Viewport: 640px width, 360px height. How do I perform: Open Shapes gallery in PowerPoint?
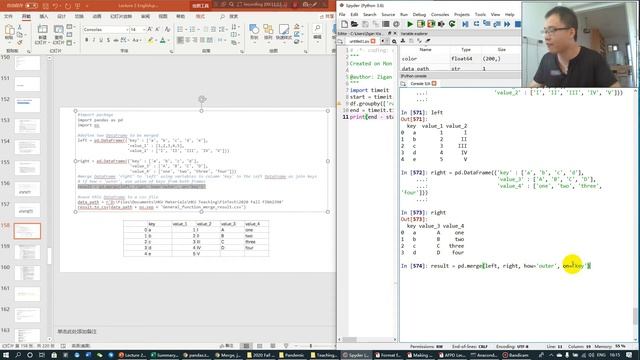point(254,32)
